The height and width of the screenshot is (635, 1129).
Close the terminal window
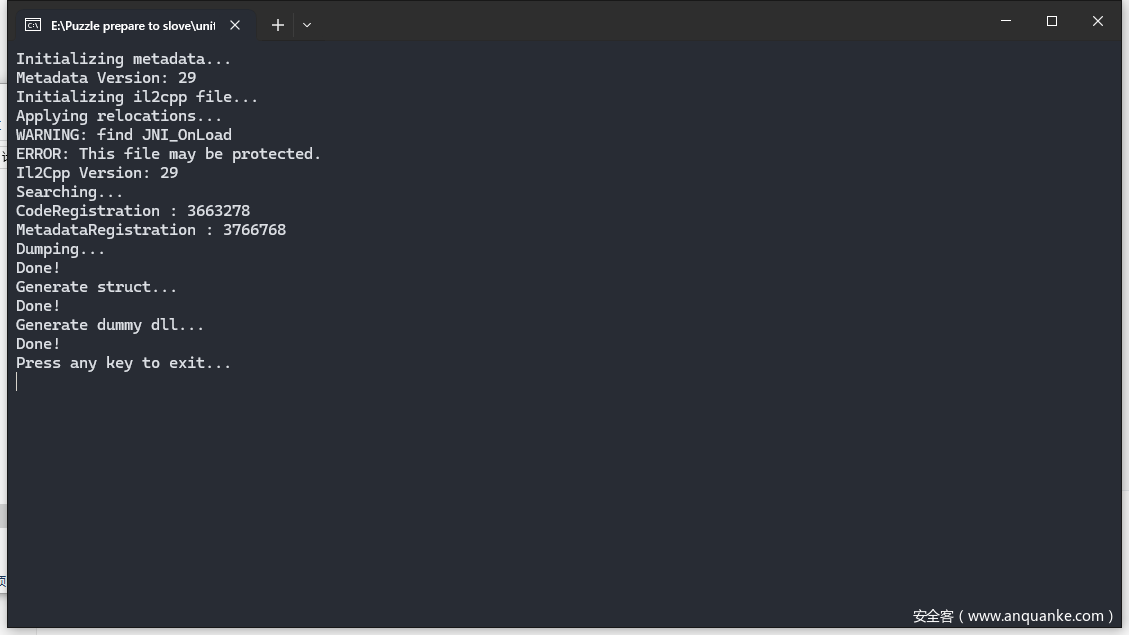click(x=1097, y=21)
